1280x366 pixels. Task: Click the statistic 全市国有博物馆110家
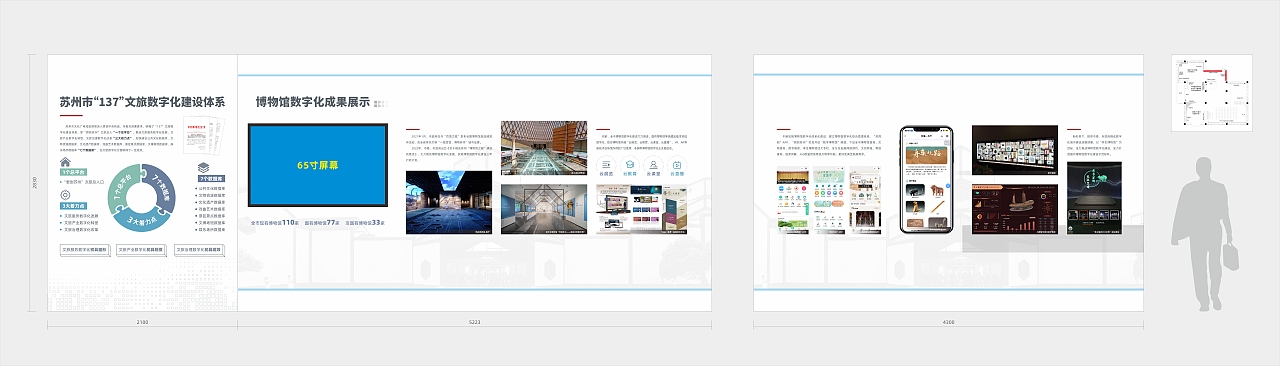point(275,223)
